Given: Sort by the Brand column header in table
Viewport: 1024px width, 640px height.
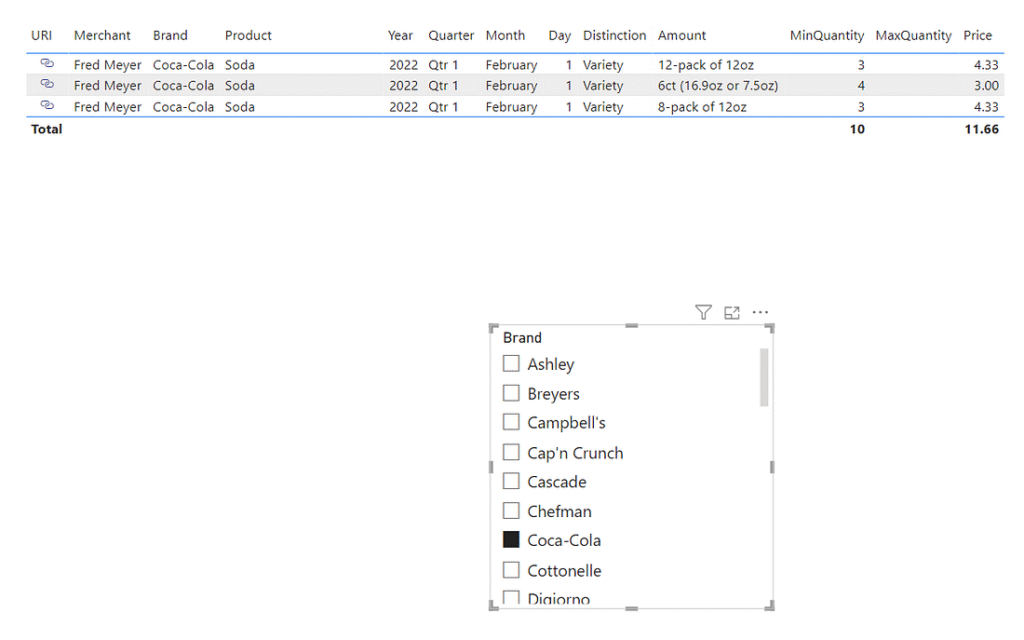Looking at the screenshot, I should (170, 35).
